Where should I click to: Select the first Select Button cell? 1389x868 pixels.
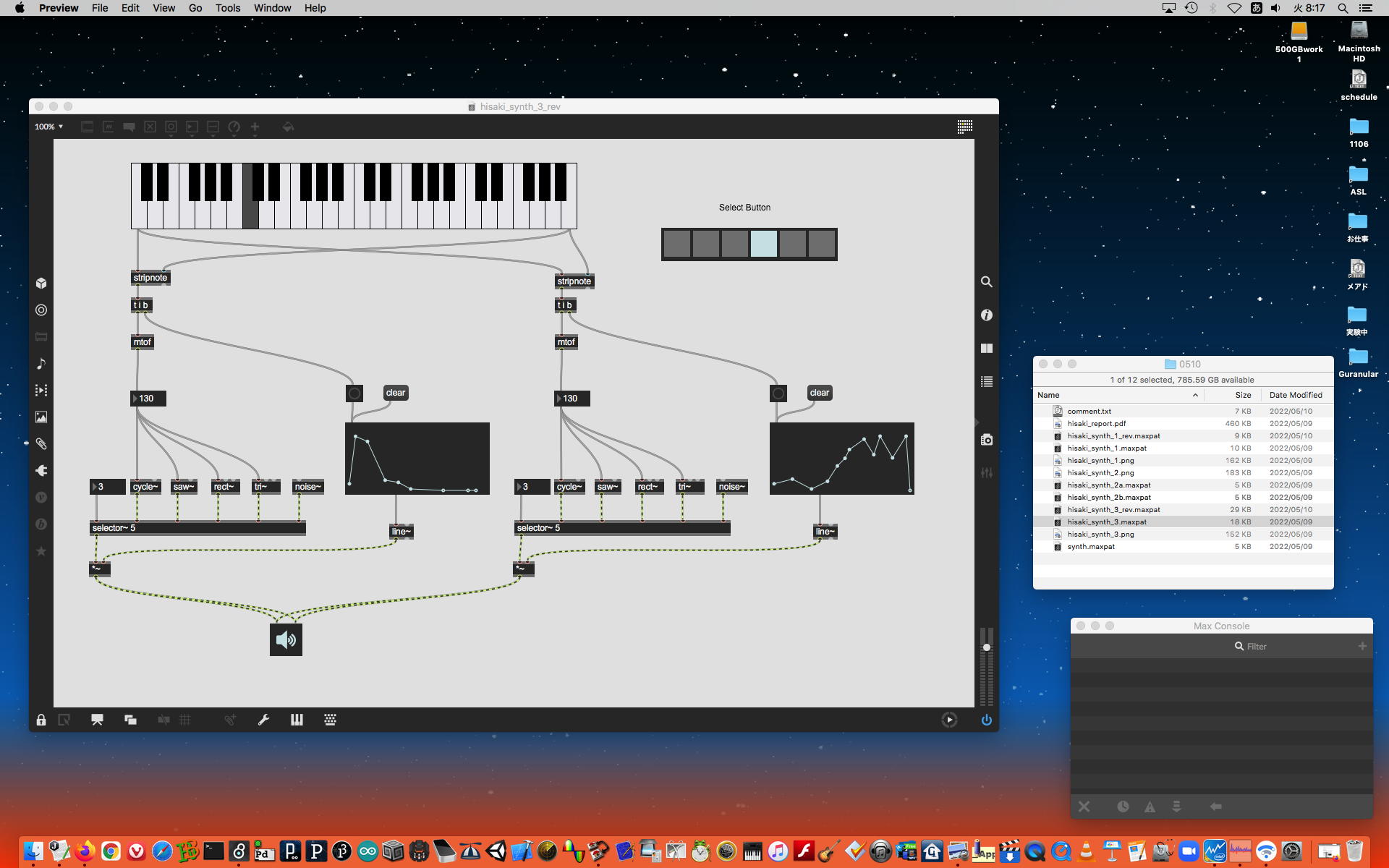676,244
